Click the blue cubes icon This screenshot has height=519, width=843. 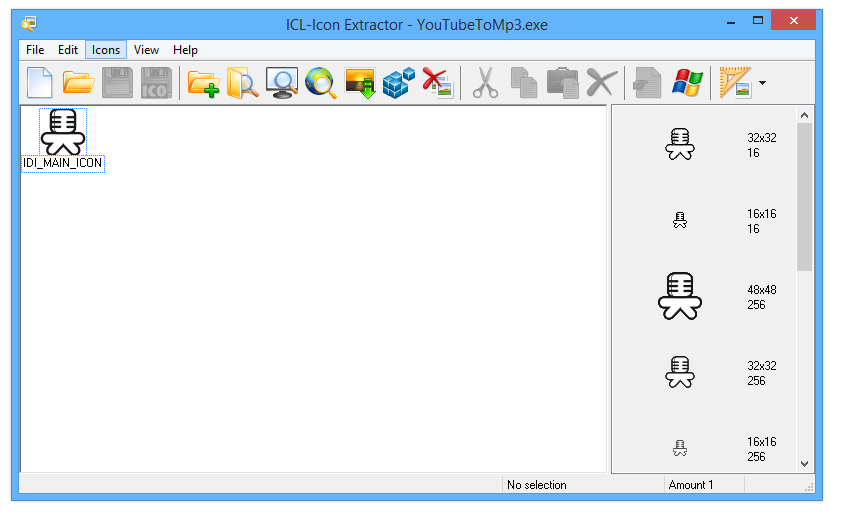pos(398,83)
